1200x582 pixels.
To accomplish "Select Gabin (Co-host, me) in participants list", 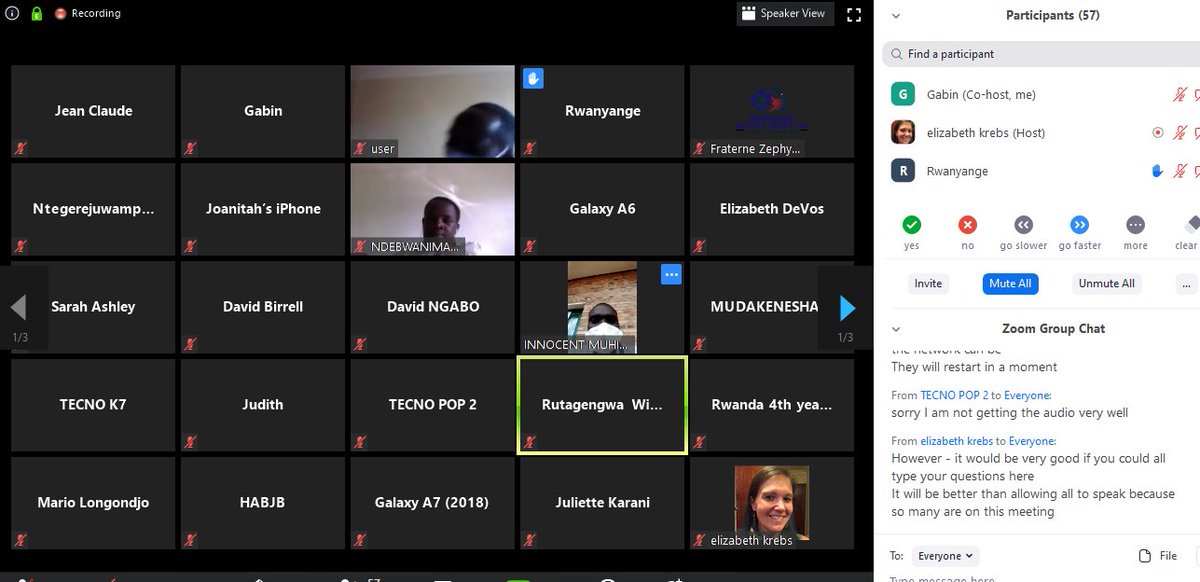I will pos(1041,95).
